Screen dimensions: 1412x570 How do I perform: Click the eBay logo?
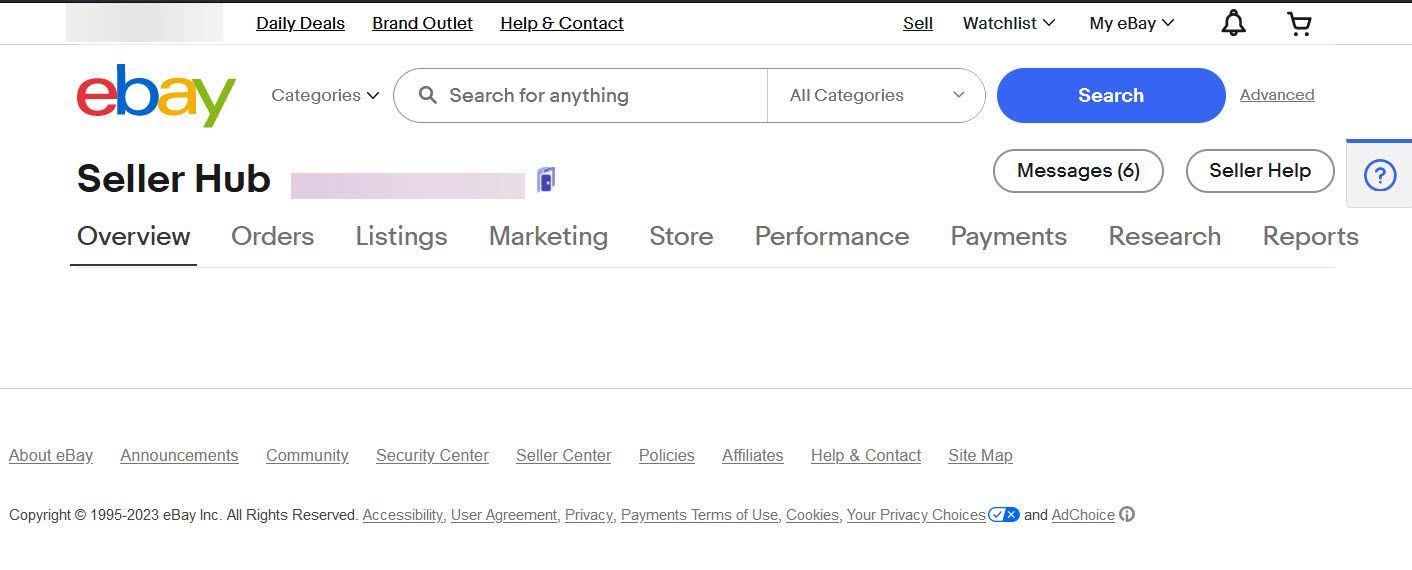(156, 95)
